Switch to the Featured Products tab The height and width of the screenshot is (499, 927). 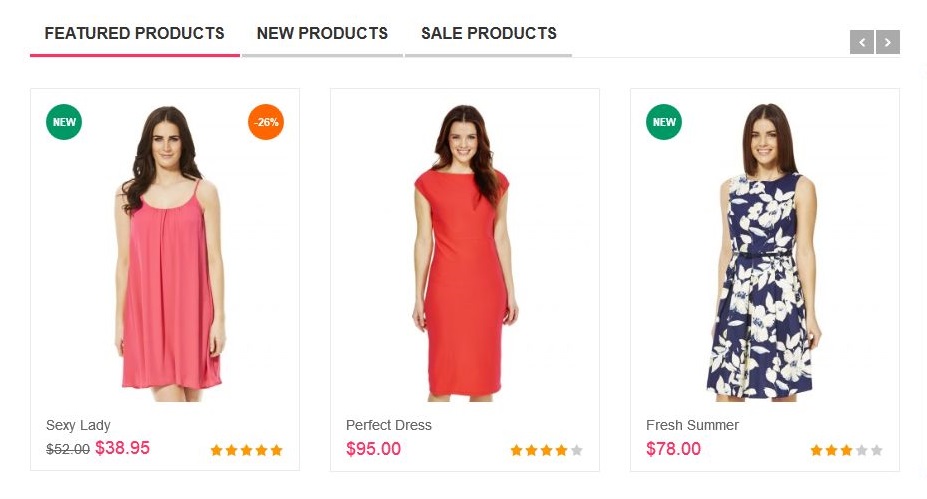click(134, 34)
